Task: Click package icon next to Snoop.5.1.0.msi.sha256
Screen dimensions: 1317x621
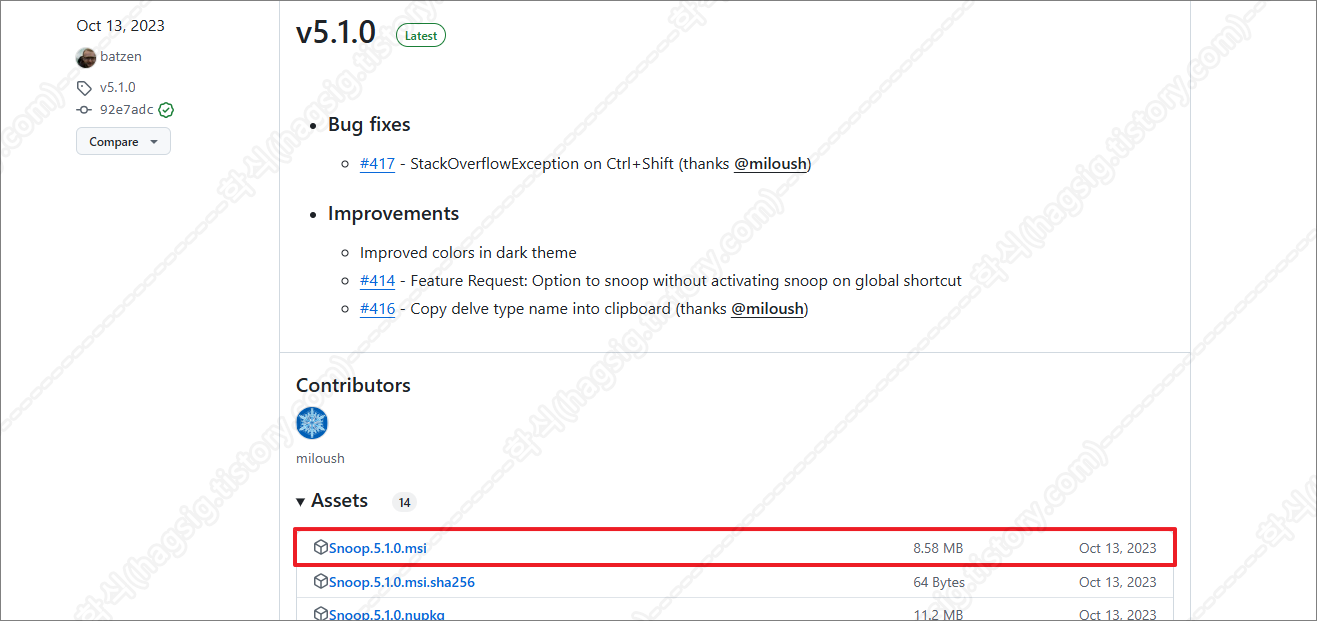Action: coord(321,581)
